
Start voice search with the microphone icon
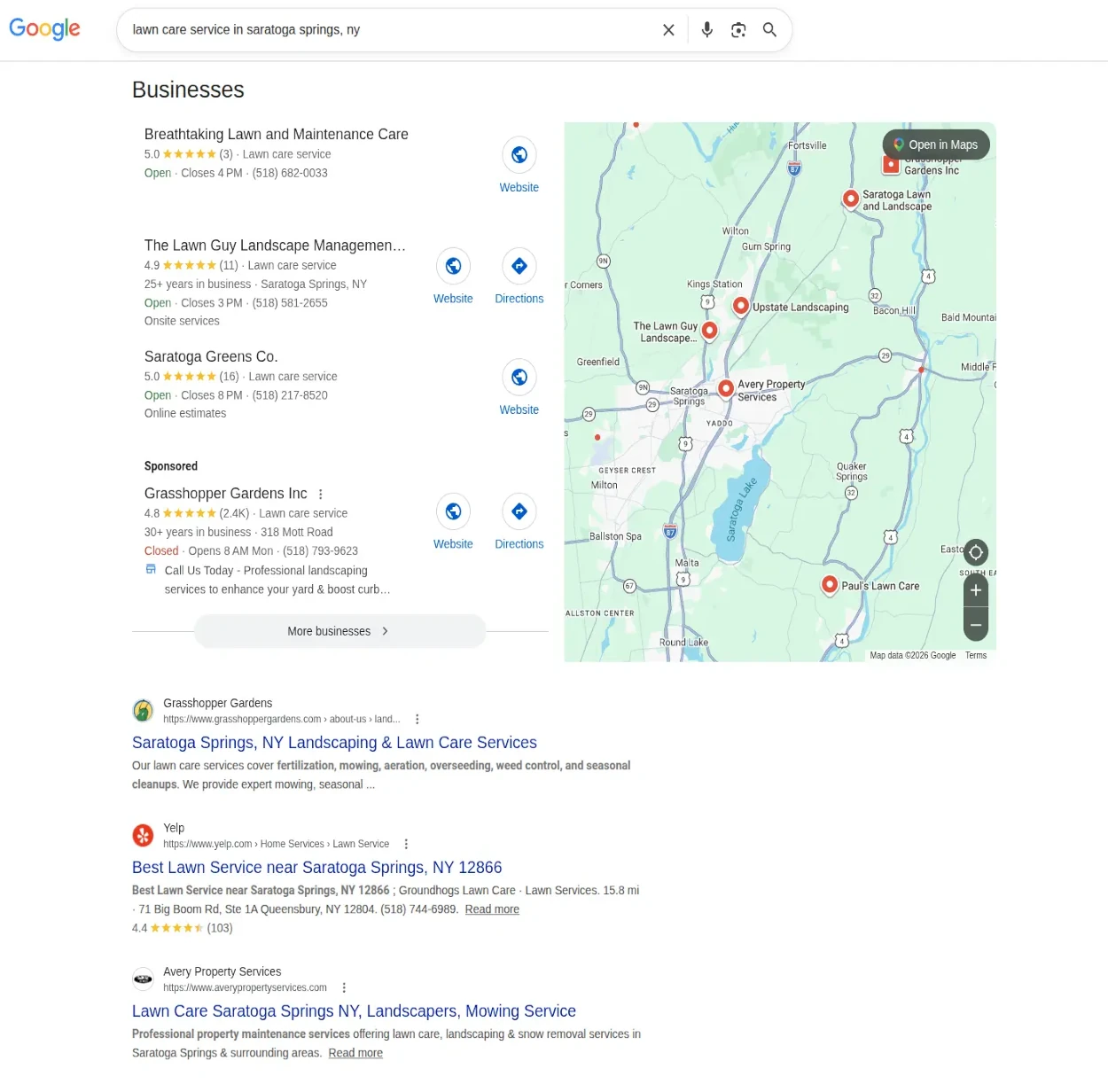coord(706,30)
